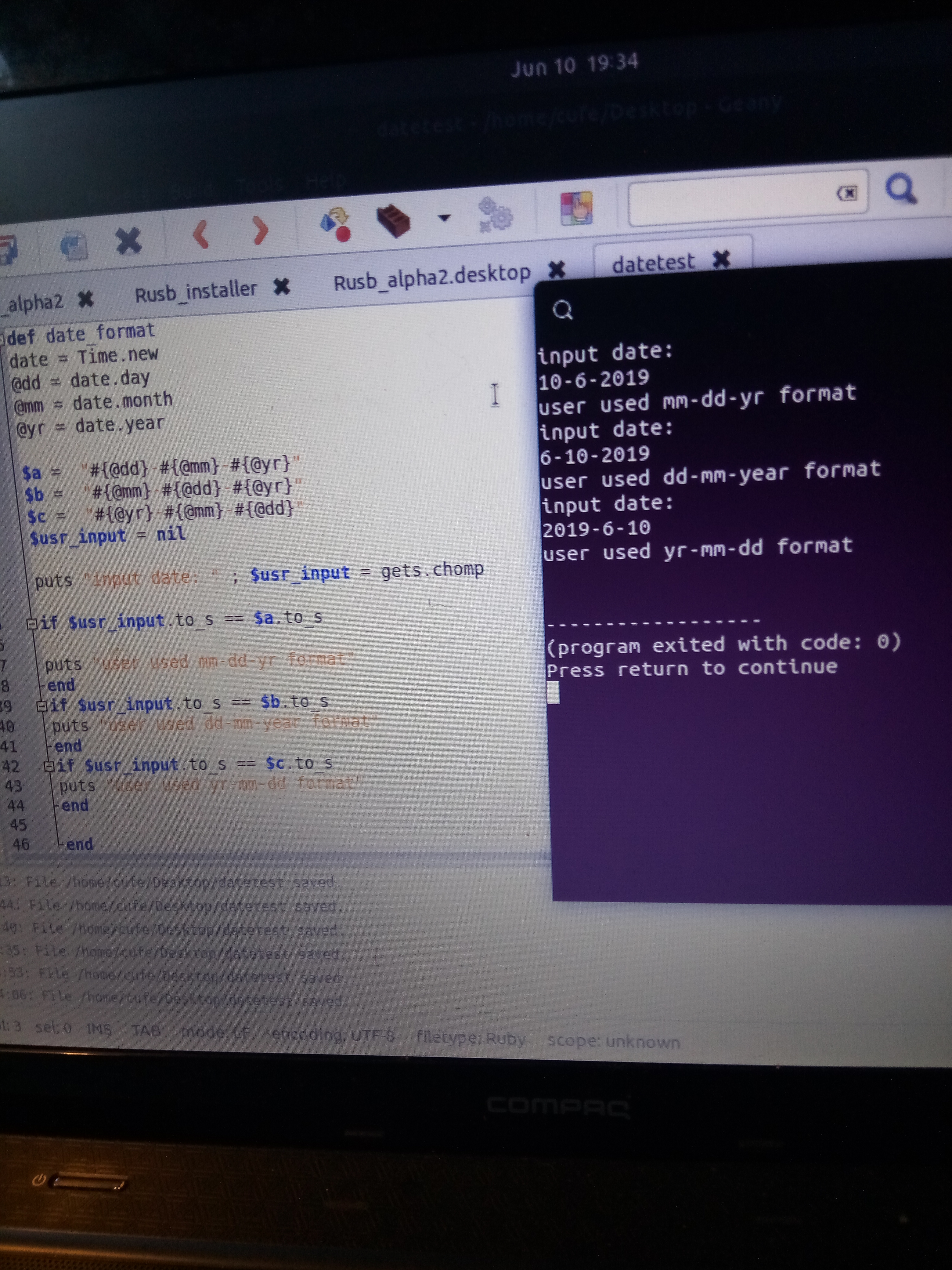
Task: Clear the toolbar search field
Action: 848,194
